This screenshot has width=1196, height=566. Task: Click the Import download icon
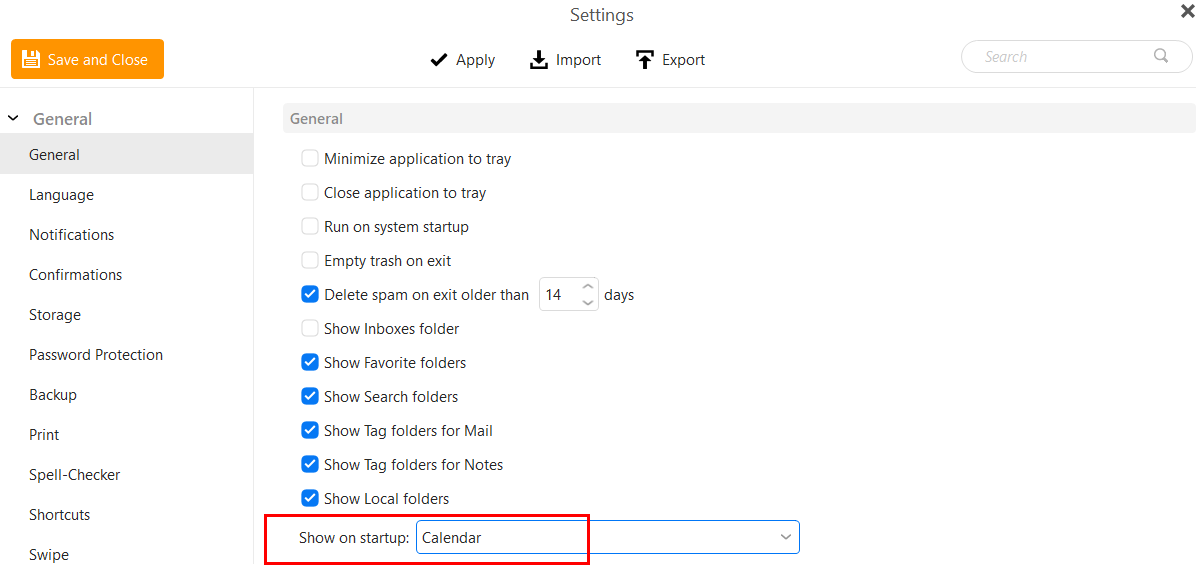[x=539, y=59]
